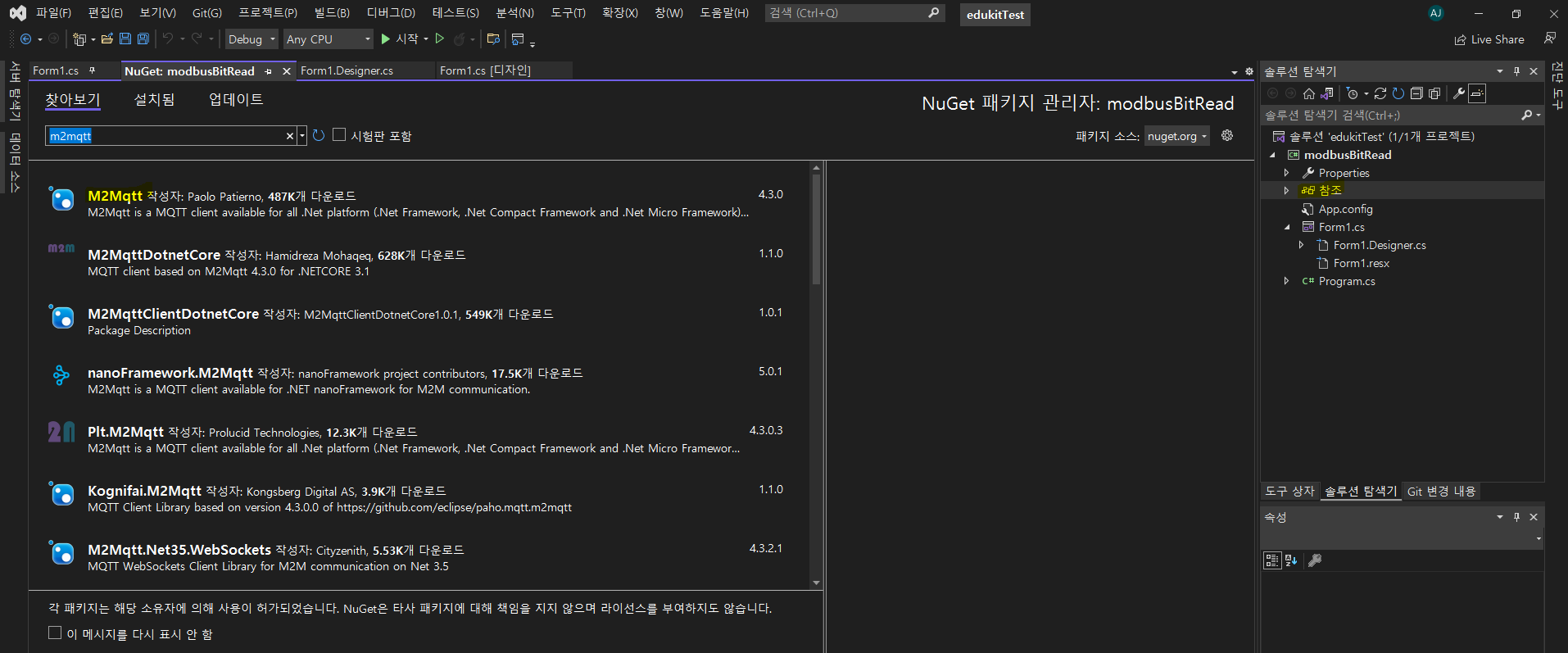Image resolution: width=1568 pixels, height=653 pixels.
Task: Toggle 시험판 포함 prerelease checkbox
Action: (x=339, y=135)
